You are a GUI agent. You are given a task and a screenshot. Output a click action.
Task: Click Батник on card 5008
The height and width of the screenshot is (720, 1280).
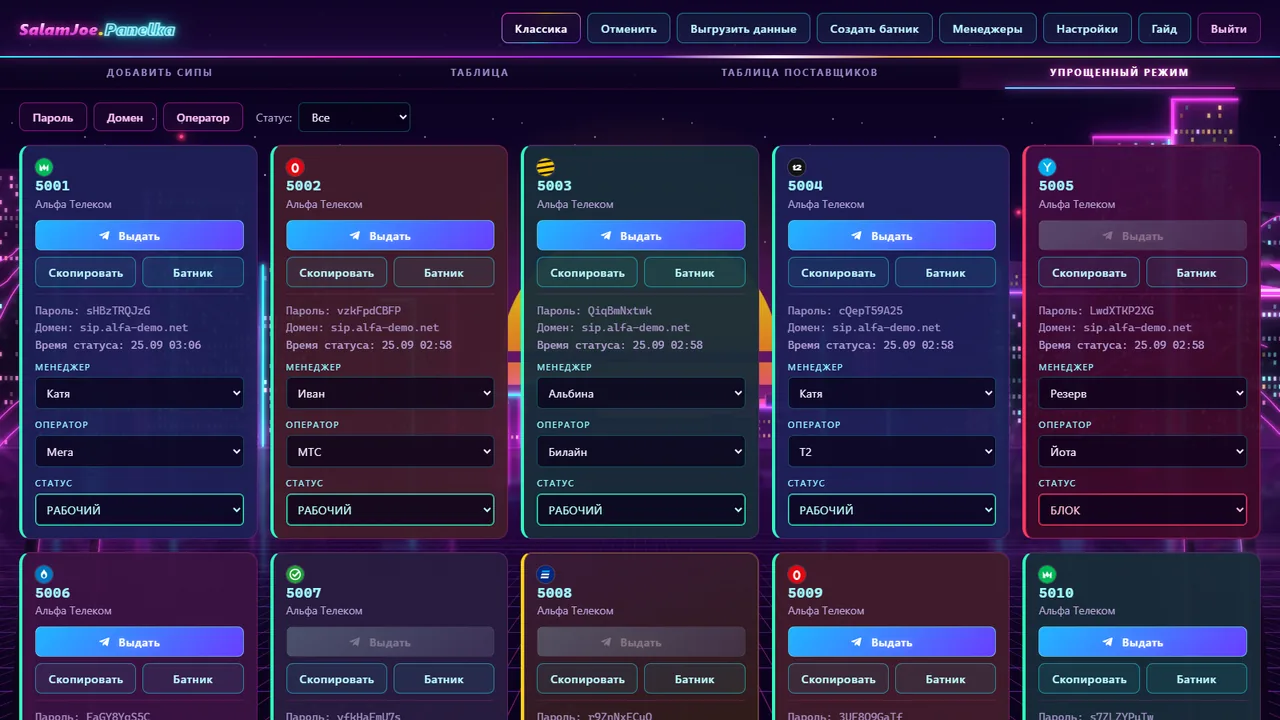point(695,679)
